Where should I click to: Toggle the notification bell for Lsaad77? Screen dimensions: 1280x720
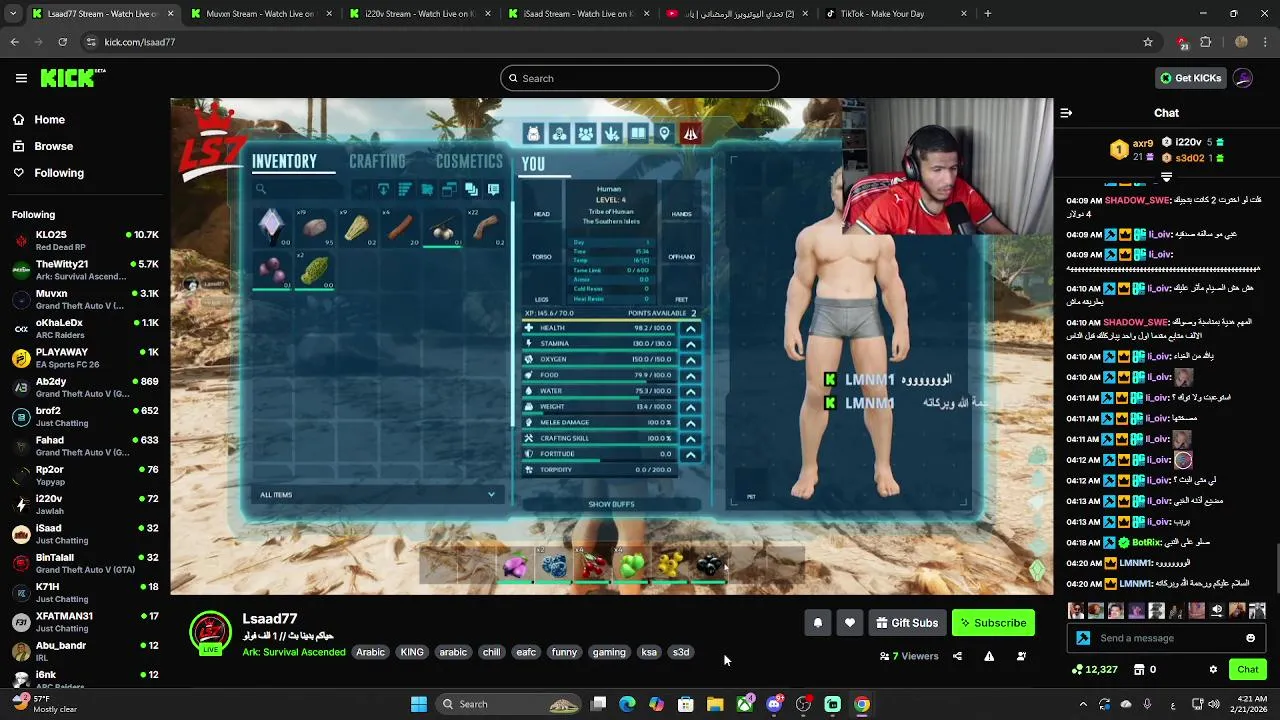coord(818,623)
